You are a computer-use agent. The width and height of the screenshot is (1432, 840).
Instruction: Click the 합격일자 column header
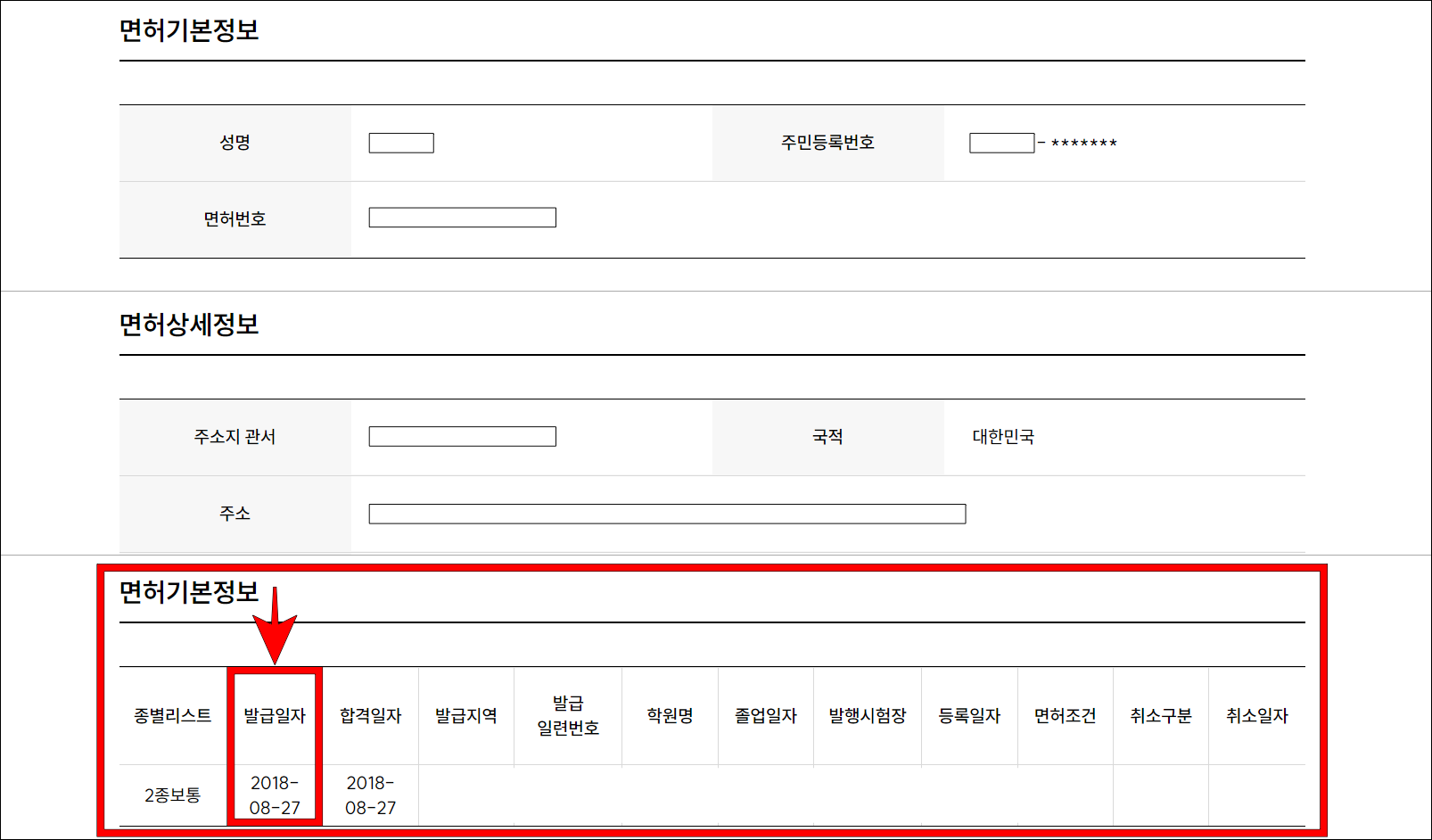370,715
